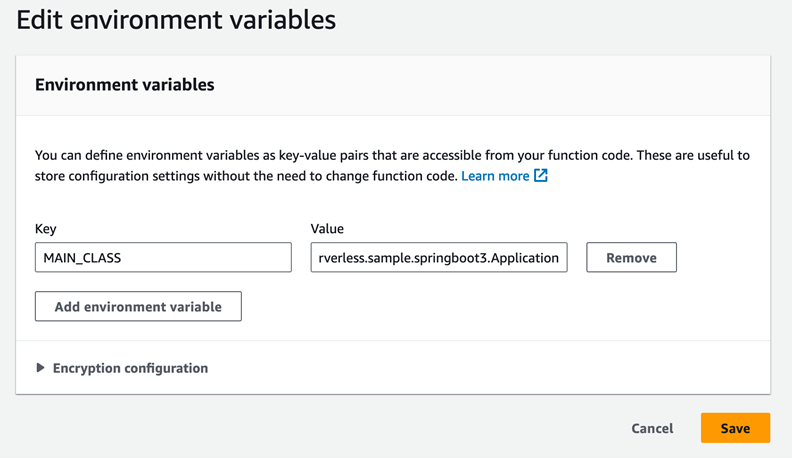Click the blank area right of Remove button
792x458 pixels.
coord(725,257)
